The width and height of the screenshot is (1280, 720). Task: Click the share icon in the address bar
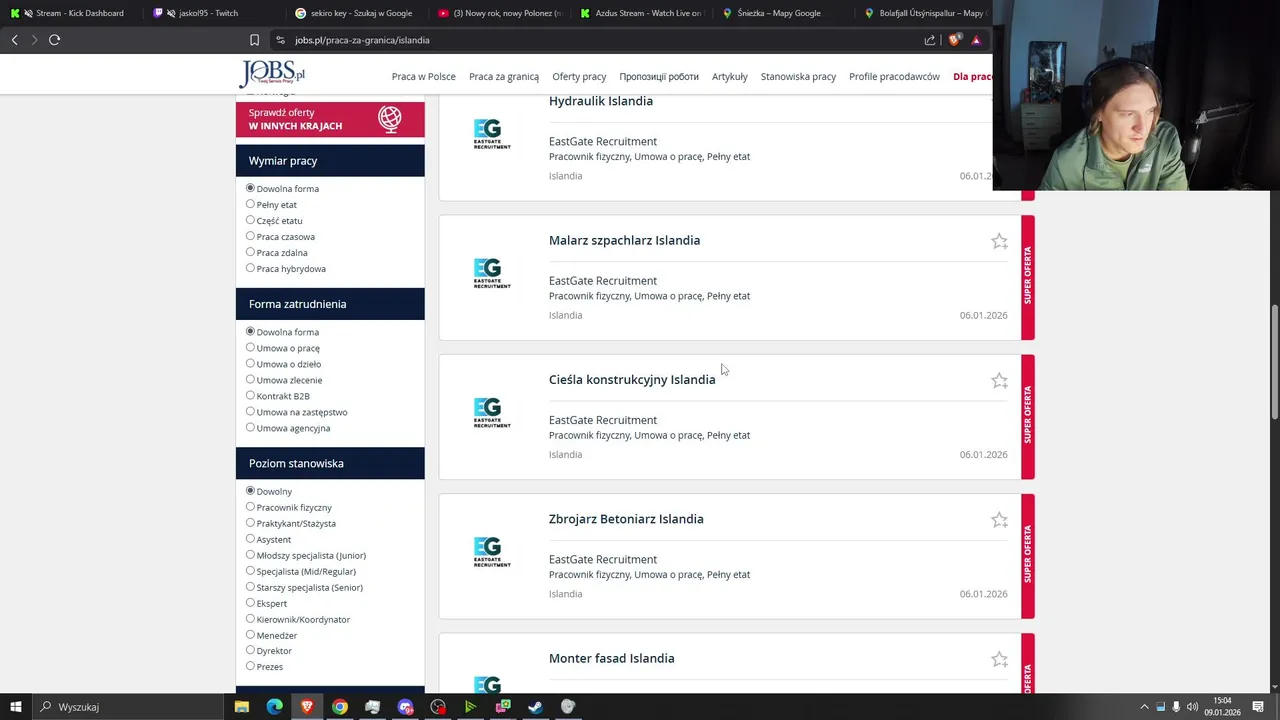930,40
